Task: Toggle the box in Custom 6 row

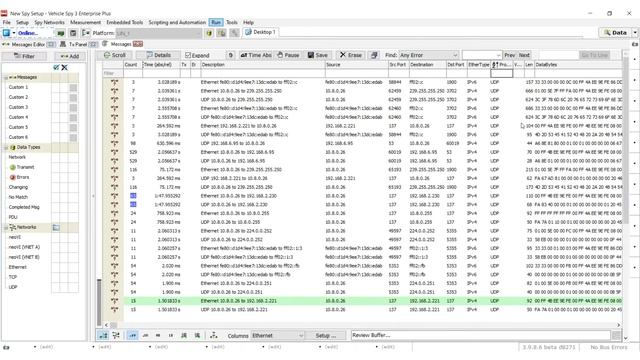Action: tap(73, 138)
